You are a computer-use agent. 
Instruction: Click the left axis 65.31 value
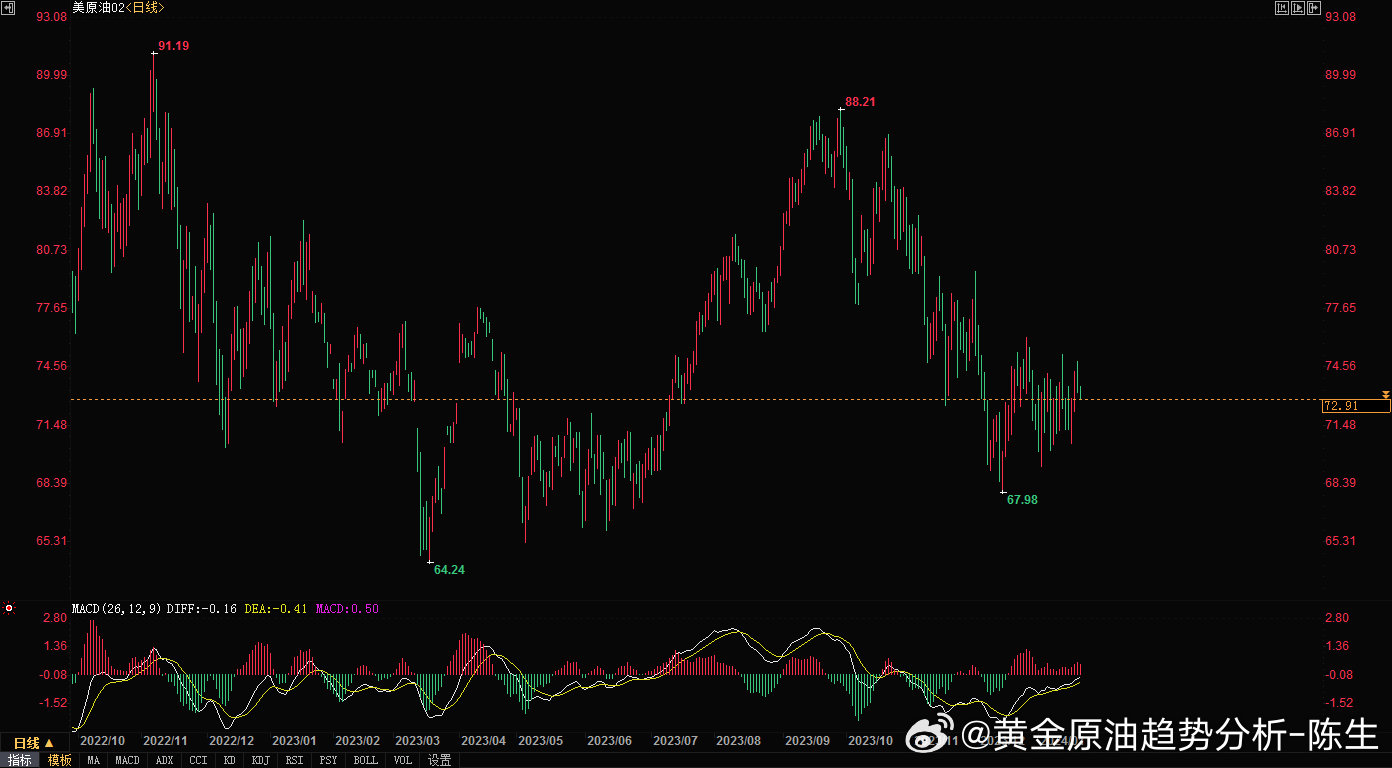click(x=51, y=541)
